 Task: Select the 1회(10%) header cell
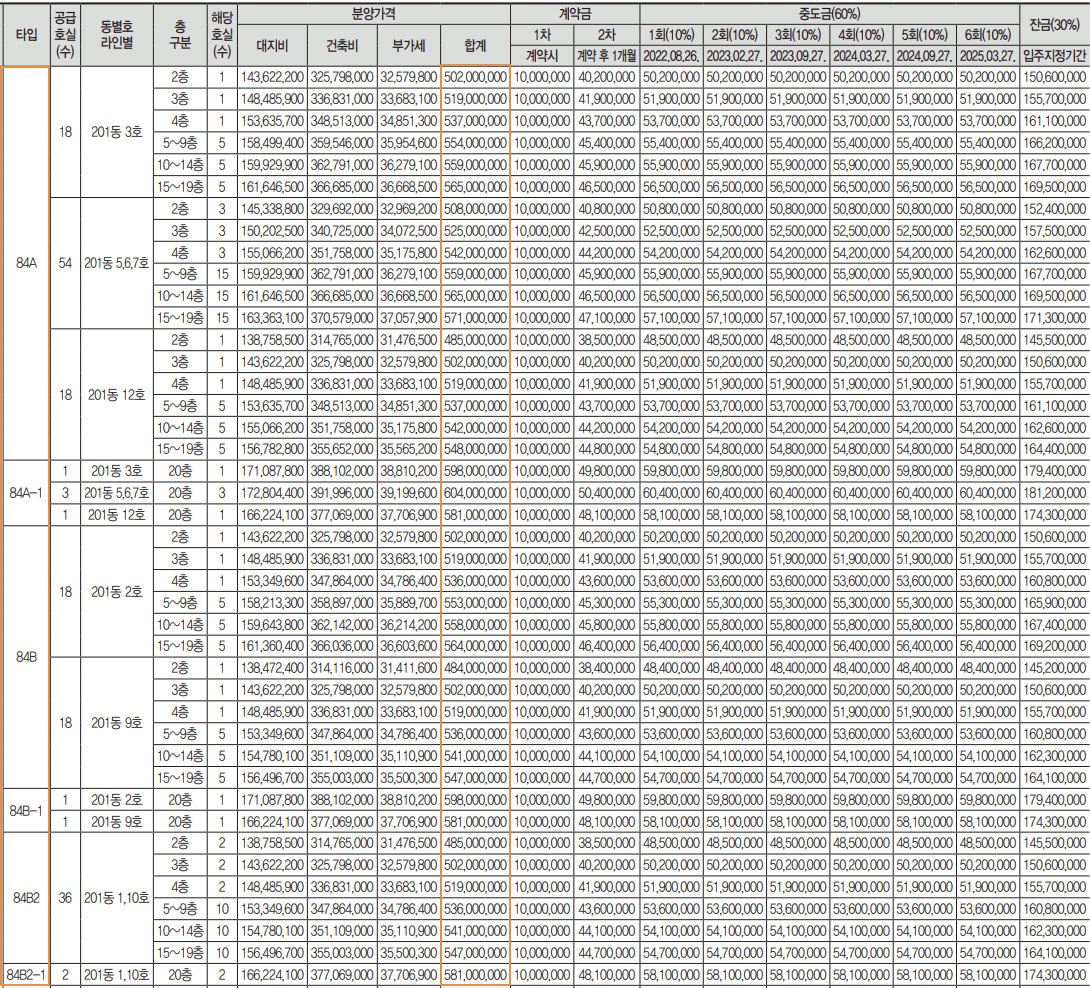tap(672, 35)
